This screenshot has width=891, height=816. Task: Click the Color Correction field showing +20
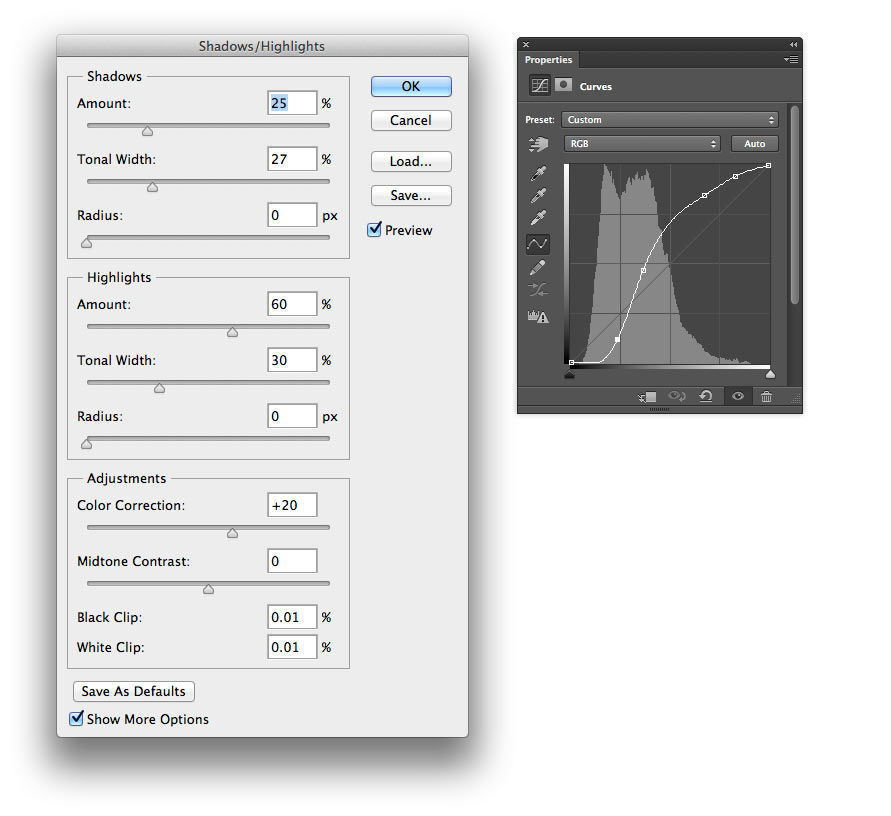(x=292, y=505)
